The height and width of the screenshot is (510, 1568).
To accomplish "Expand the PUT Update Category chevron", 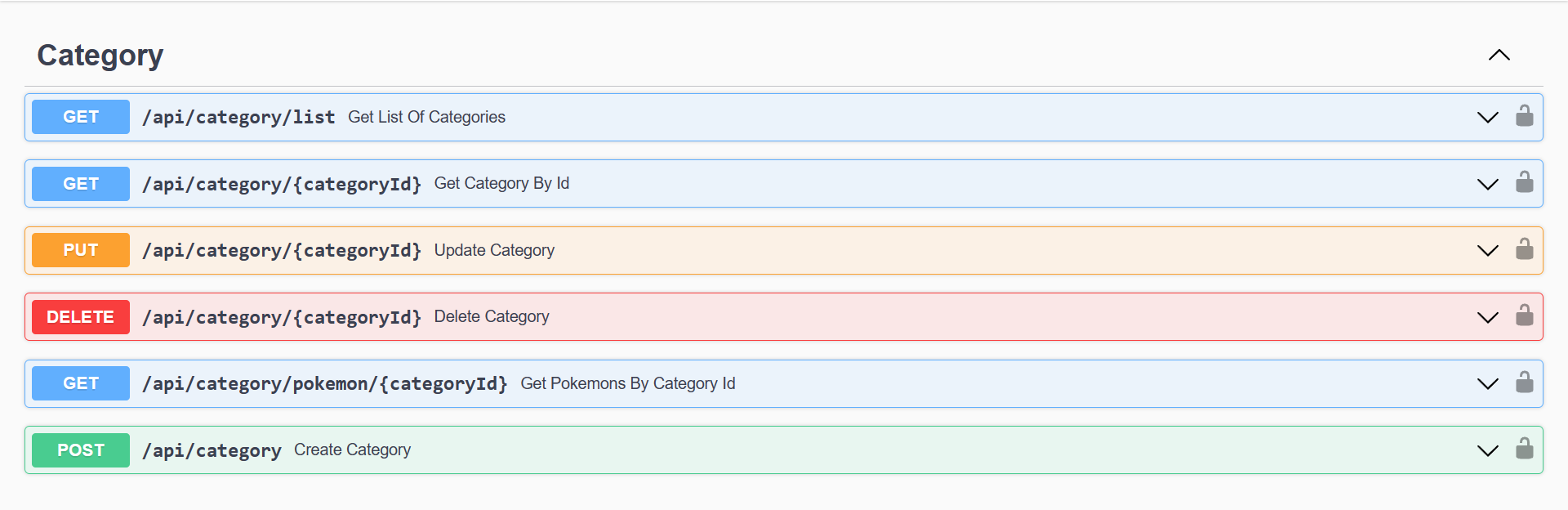I will tap(1487, 250).
